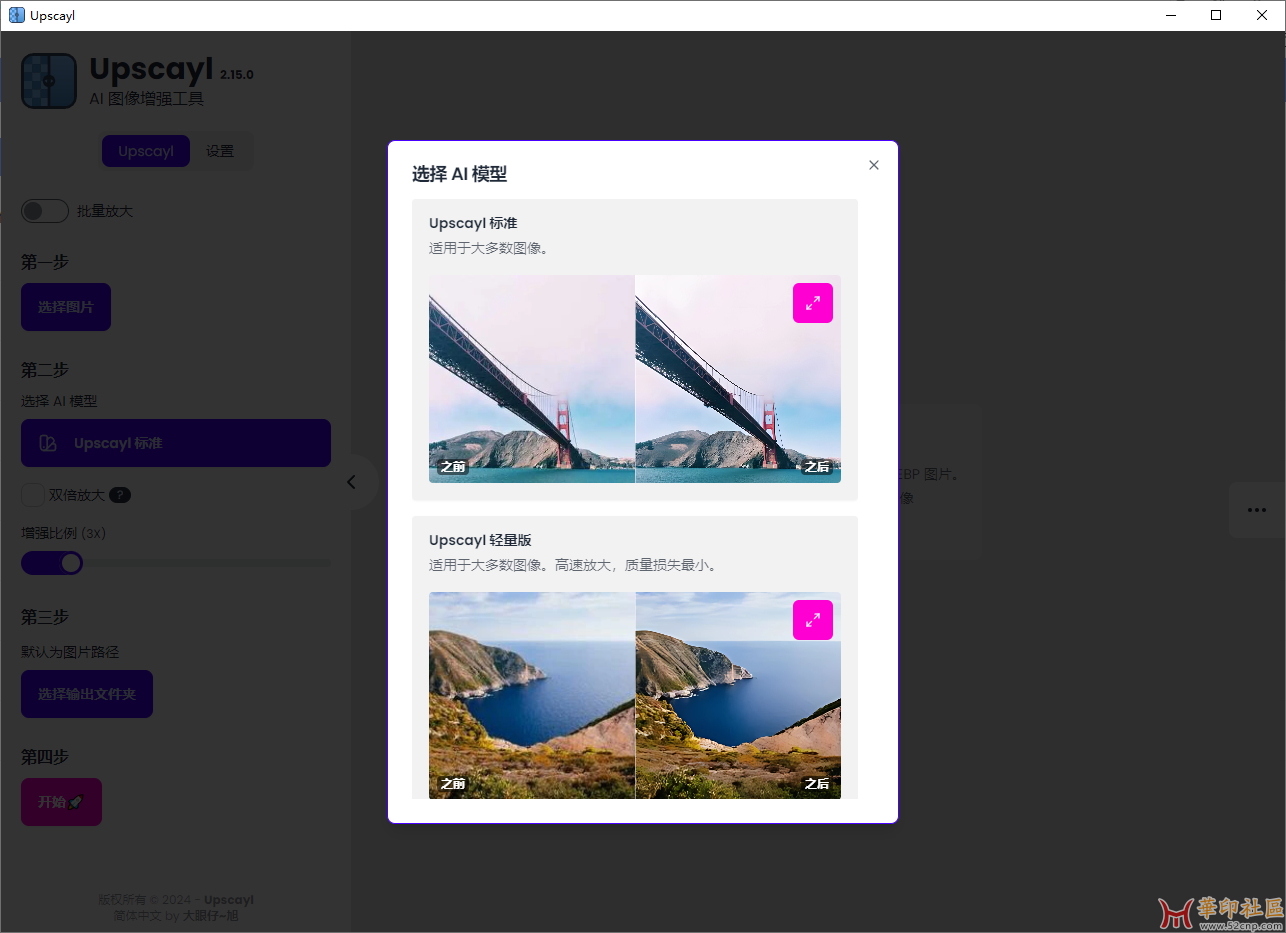Click the question mark help badge

click(120, 495)
